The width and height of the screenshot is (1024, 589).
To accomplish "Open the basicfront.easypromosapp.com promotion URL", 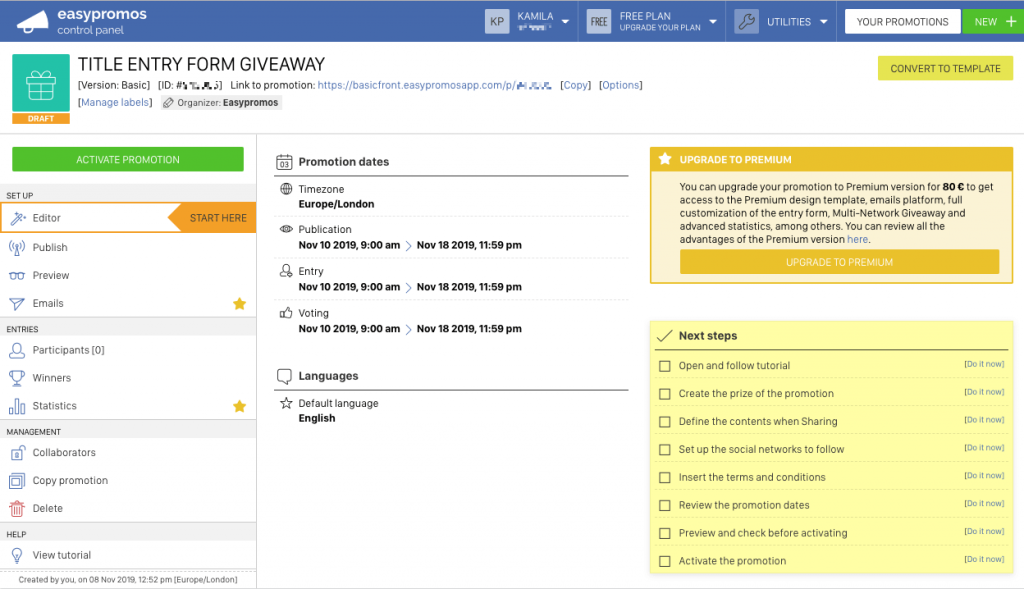I will (434, 85).
